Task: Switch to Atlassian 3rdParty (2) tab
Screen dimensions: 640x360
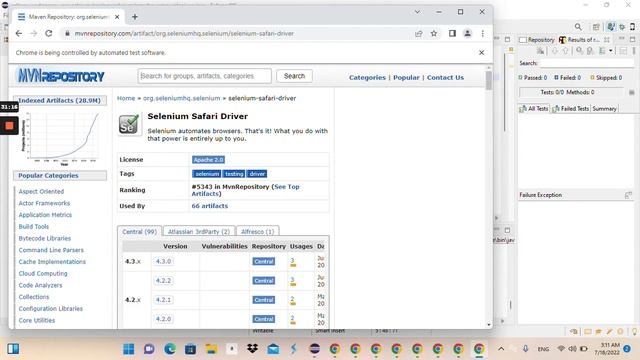Action: click(199, 231)
